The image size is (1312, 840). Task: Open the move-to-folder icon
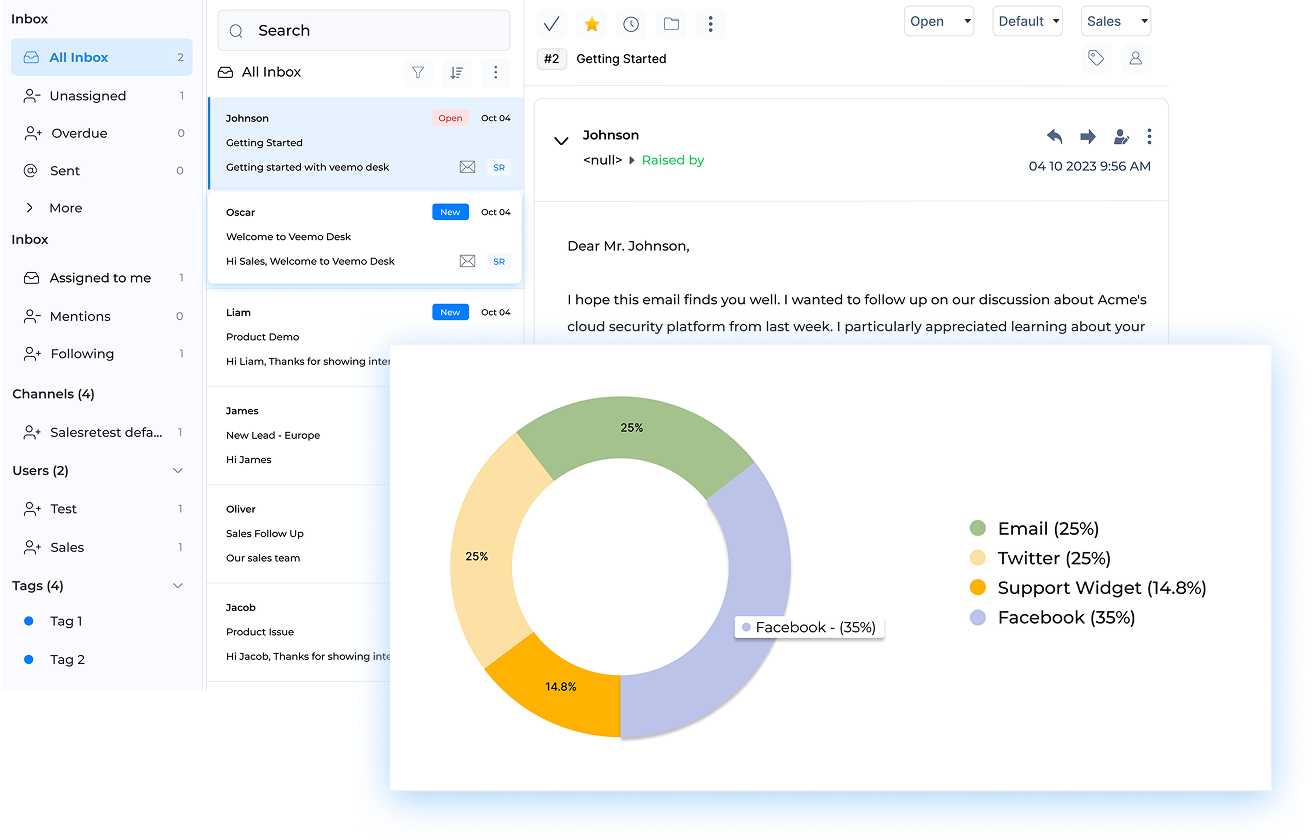[671, 23]
